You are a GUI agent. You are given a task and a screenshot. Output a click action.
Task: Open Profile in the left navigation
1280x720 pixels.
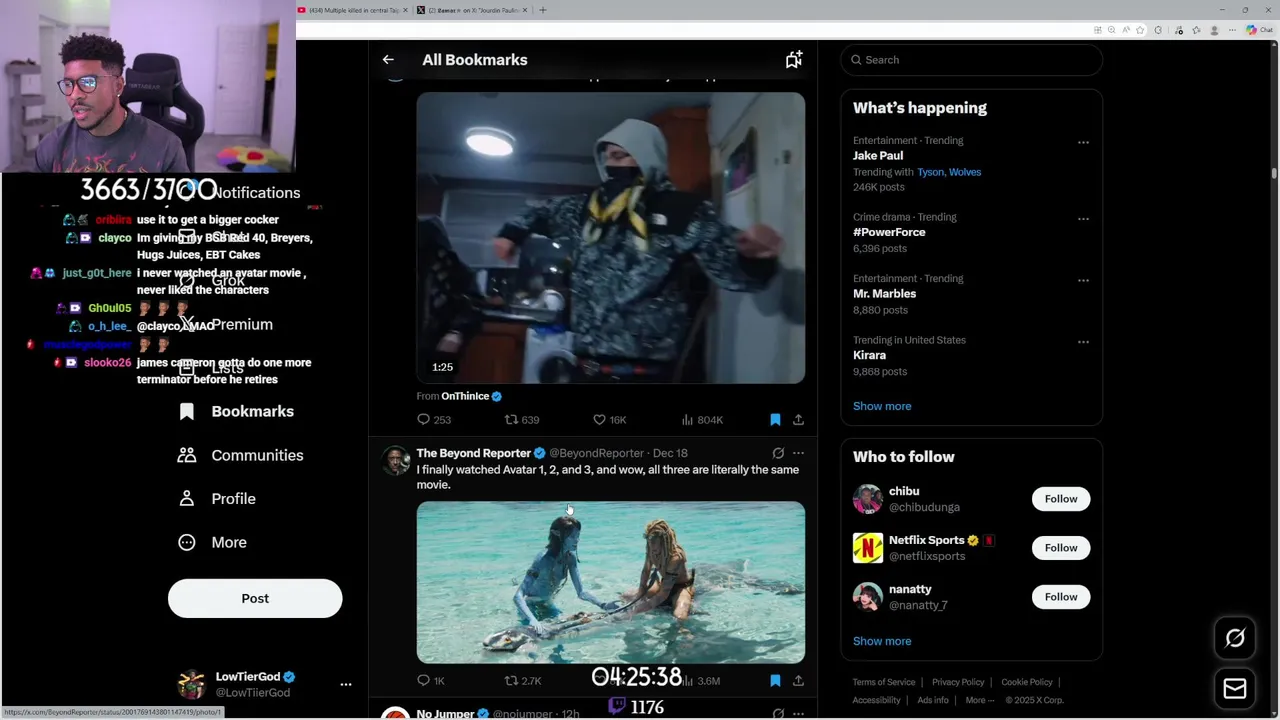(x=216, y=498)
